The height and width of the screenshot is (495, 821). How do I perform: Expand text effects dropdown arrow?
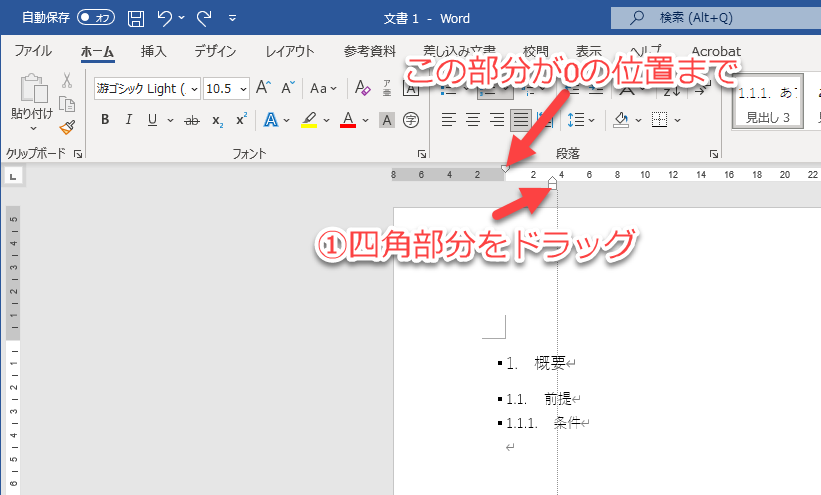286,120
